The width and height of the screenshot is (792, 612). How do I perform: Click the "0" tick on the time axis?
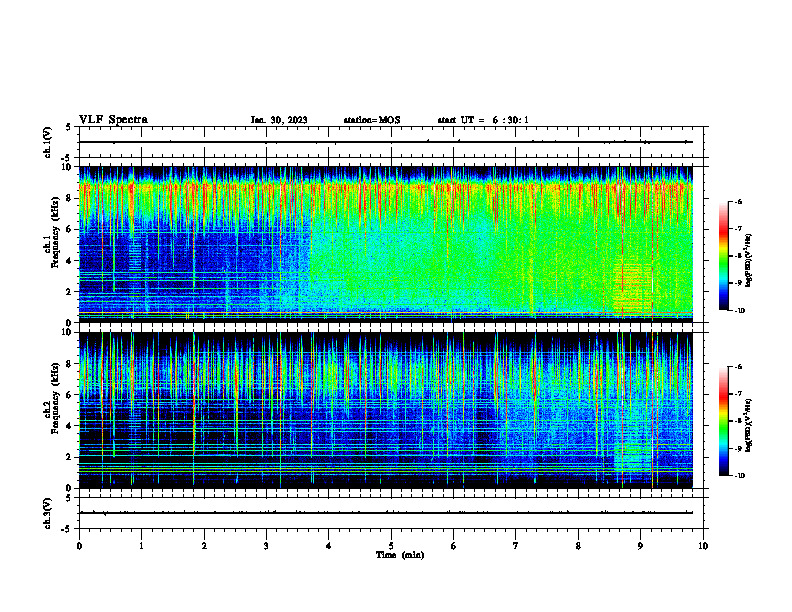point(79,546)
